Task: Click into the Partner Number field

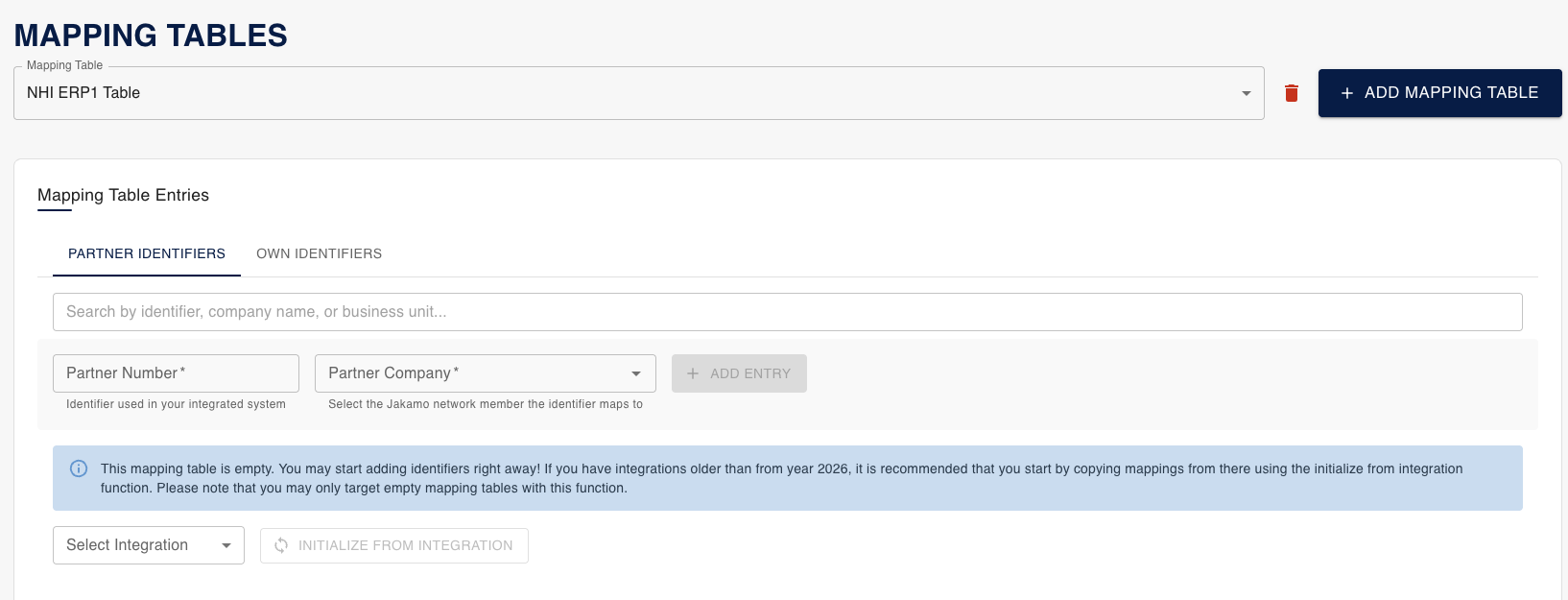Action: click(176, 373)
